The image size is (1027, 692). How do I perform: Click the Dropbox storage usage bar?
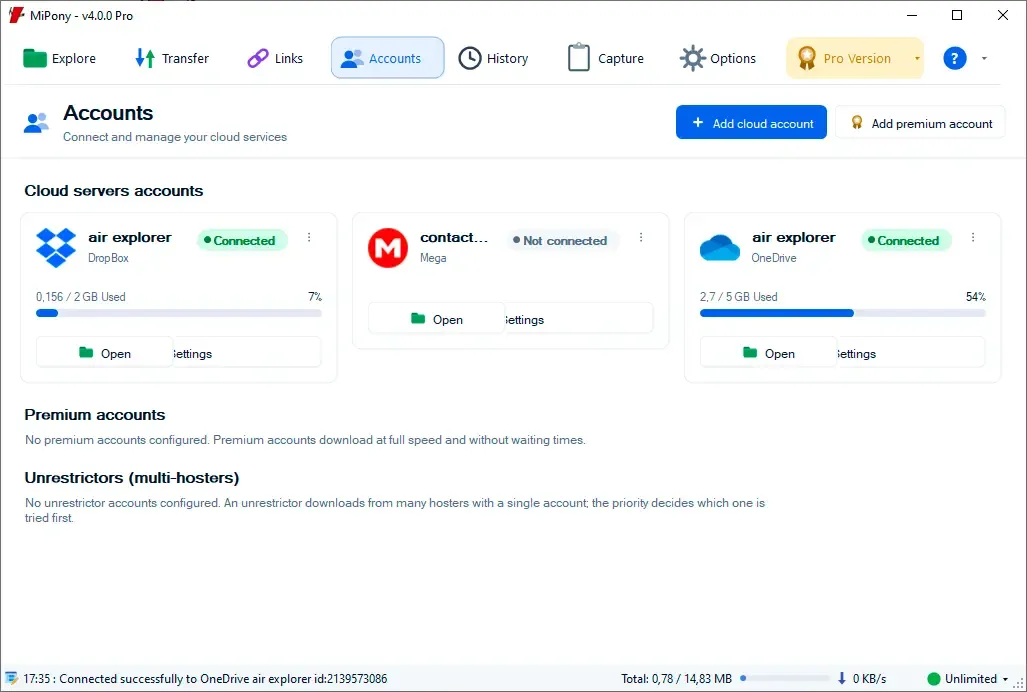(179, 313)
